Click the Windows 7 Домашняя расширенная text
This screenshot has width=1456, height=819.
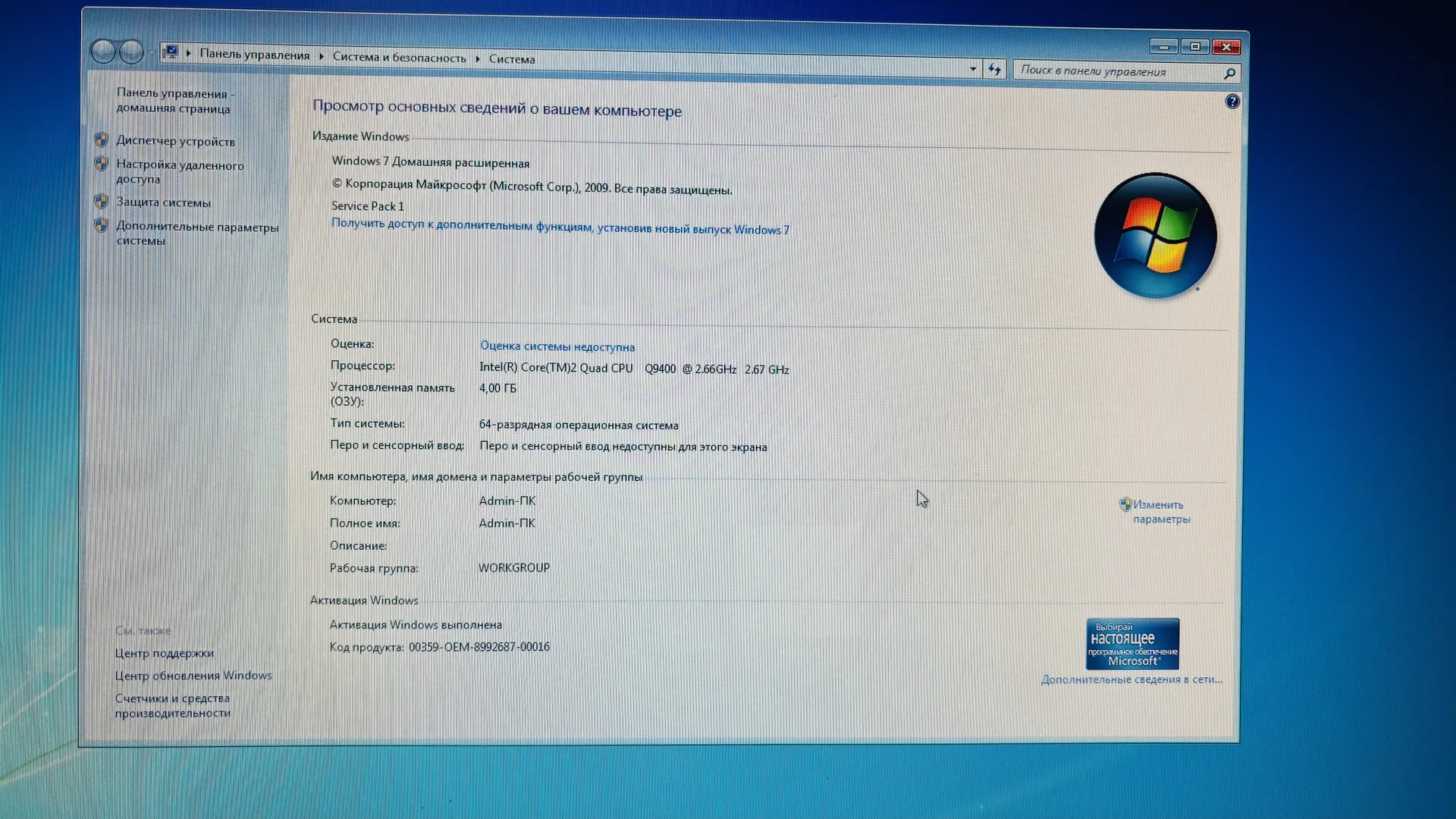(x=430, y=162)
